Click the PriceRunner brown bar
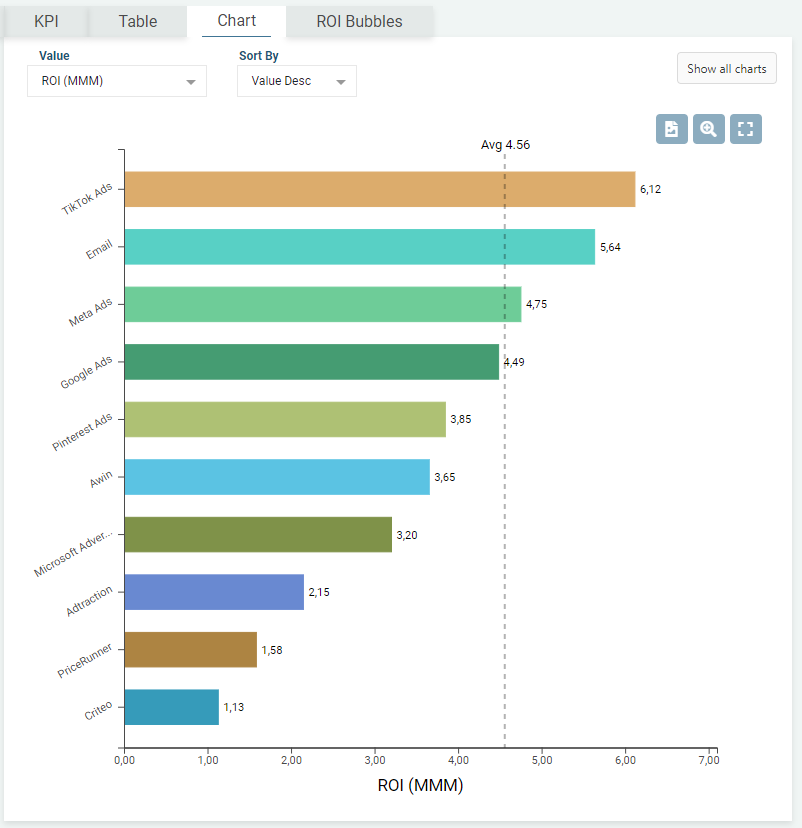This screenshot has height=828, width=802. tap(190, 649)
